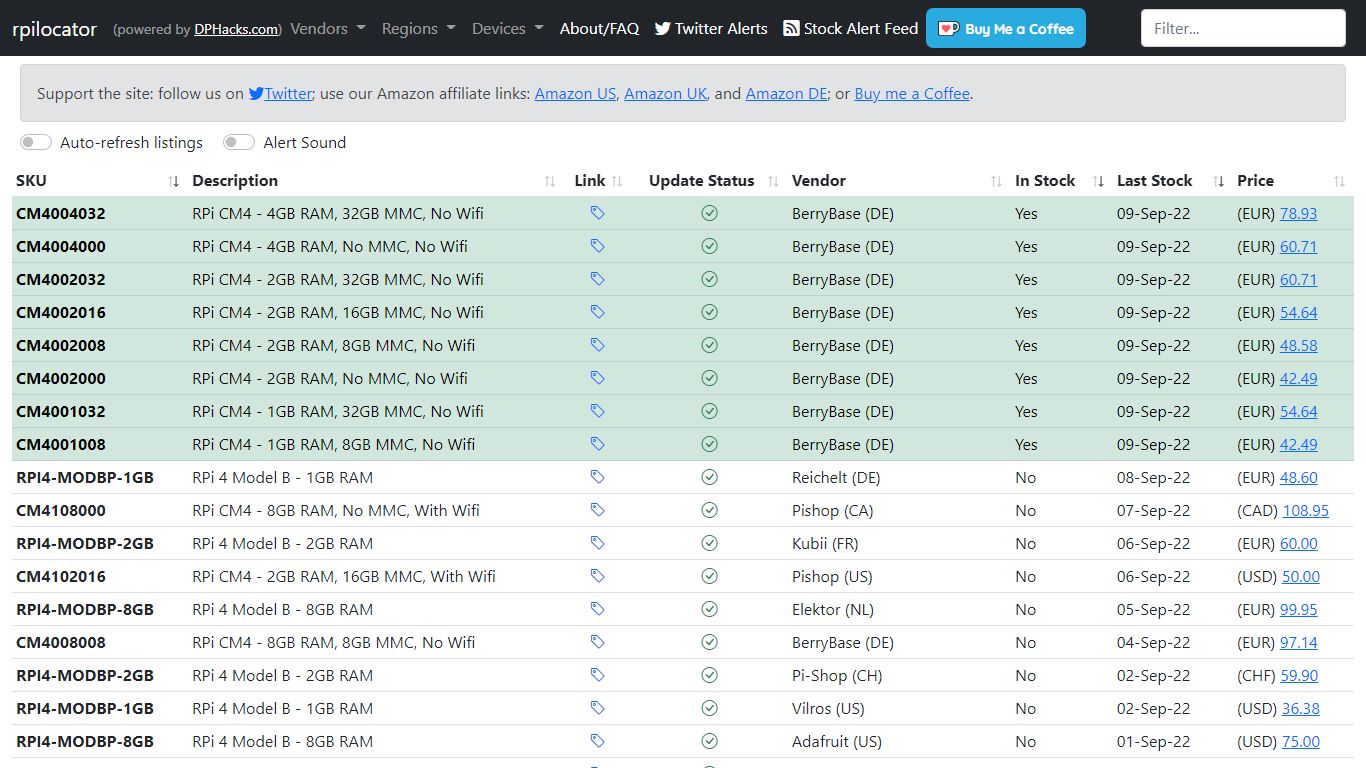This screenshot has height=768, width=1366.
Task: Sort by Vendor using its sort arrows
Action: (996, 181)
